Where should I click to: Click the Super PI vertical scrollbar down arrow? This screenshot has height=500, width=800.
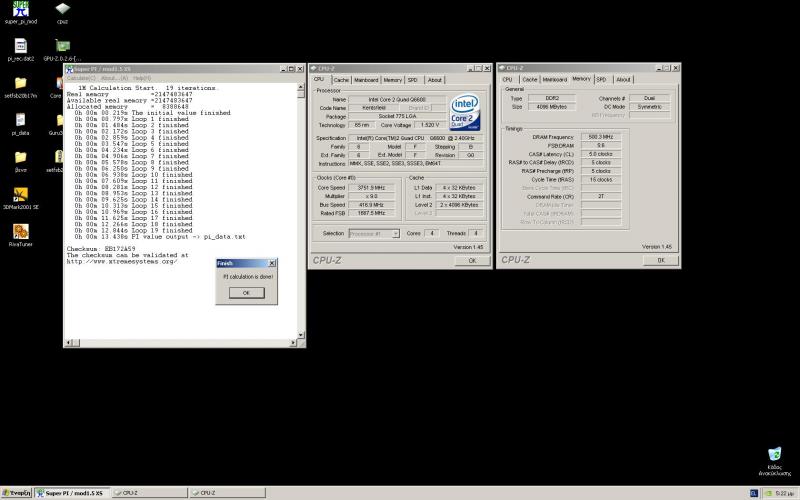pos(301,334)
